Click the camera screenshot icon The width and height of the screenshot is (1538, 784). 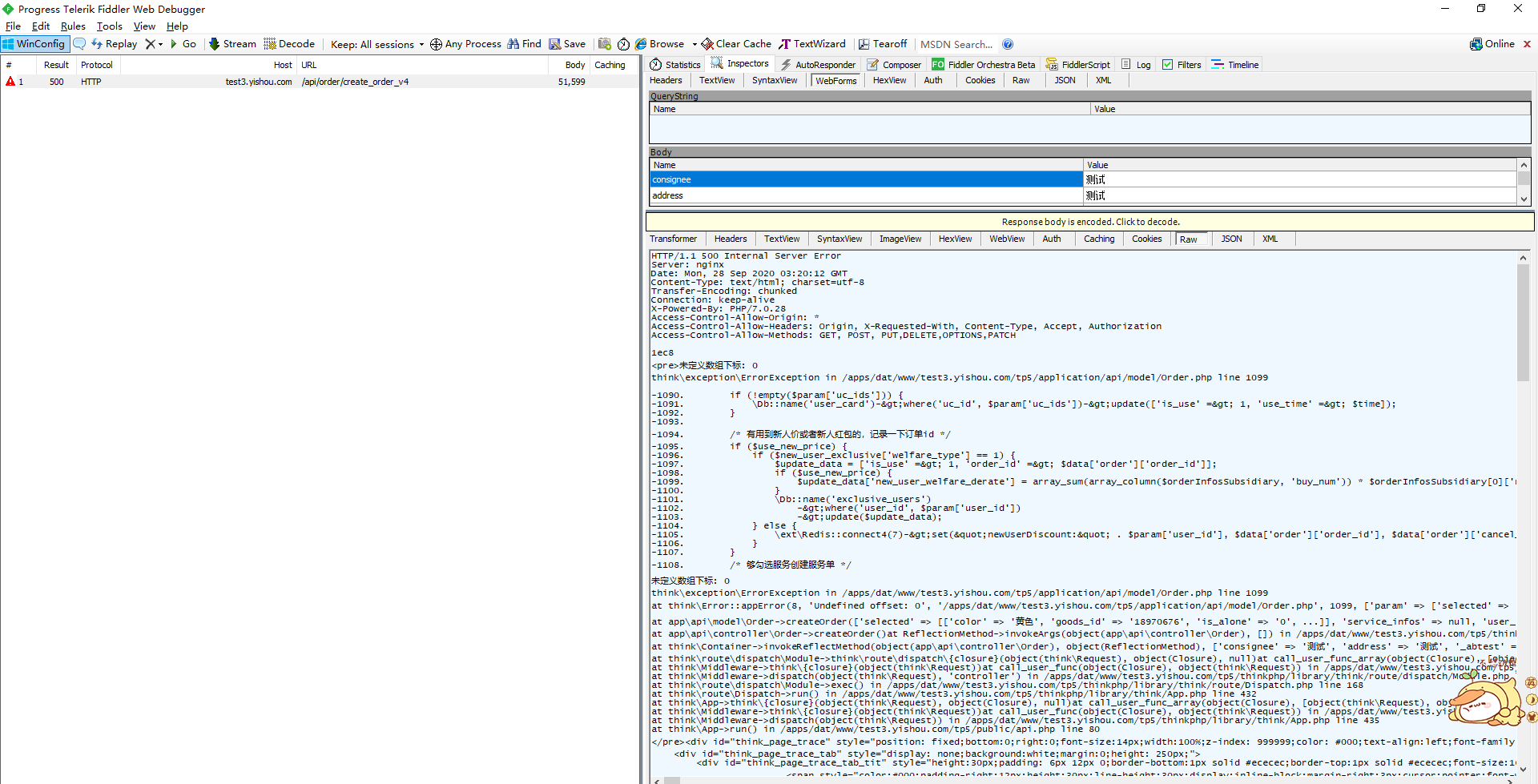click(x=605, y=44)
